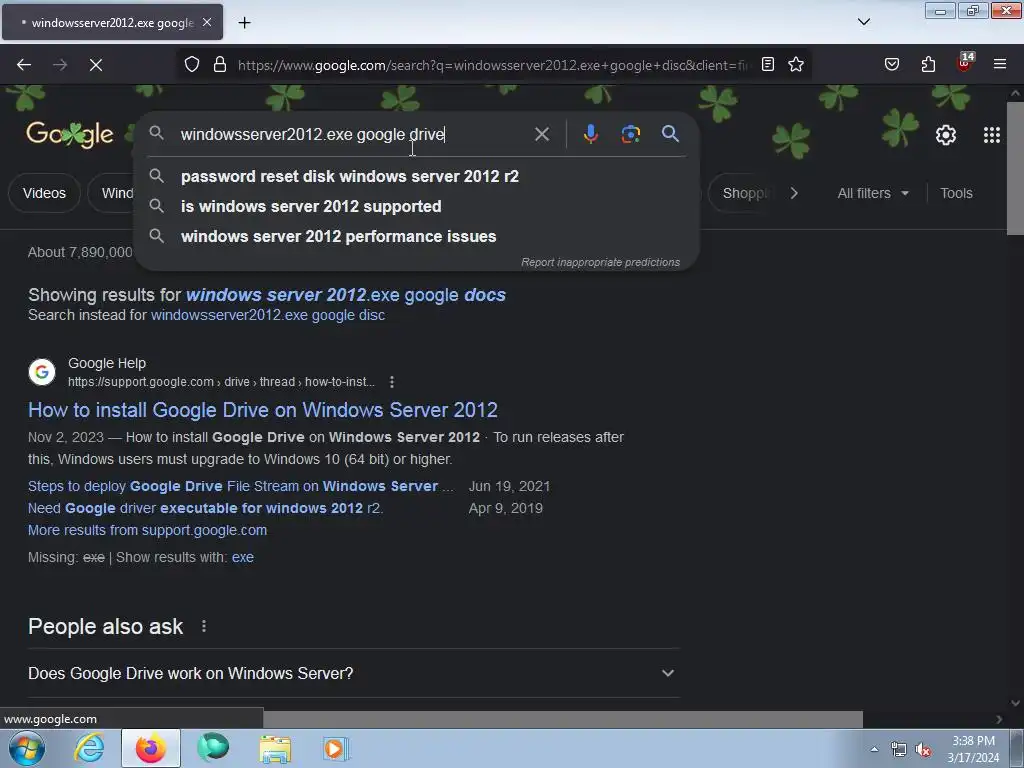Click the Google Help site favicon
1024x768 pixels.
coord(42,372)
